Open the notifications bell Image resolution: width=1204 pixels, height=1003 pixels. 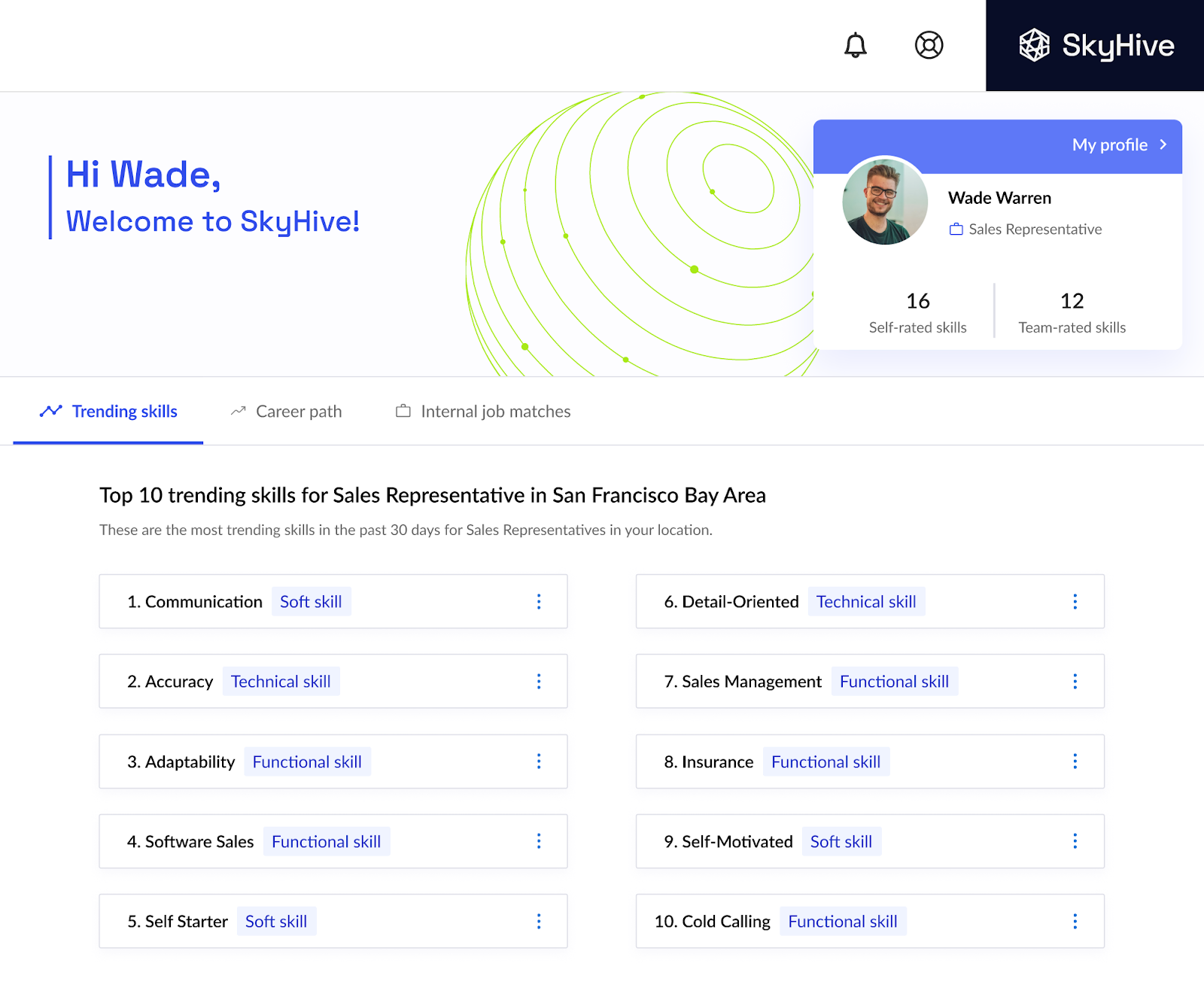[x=855, y=45]
